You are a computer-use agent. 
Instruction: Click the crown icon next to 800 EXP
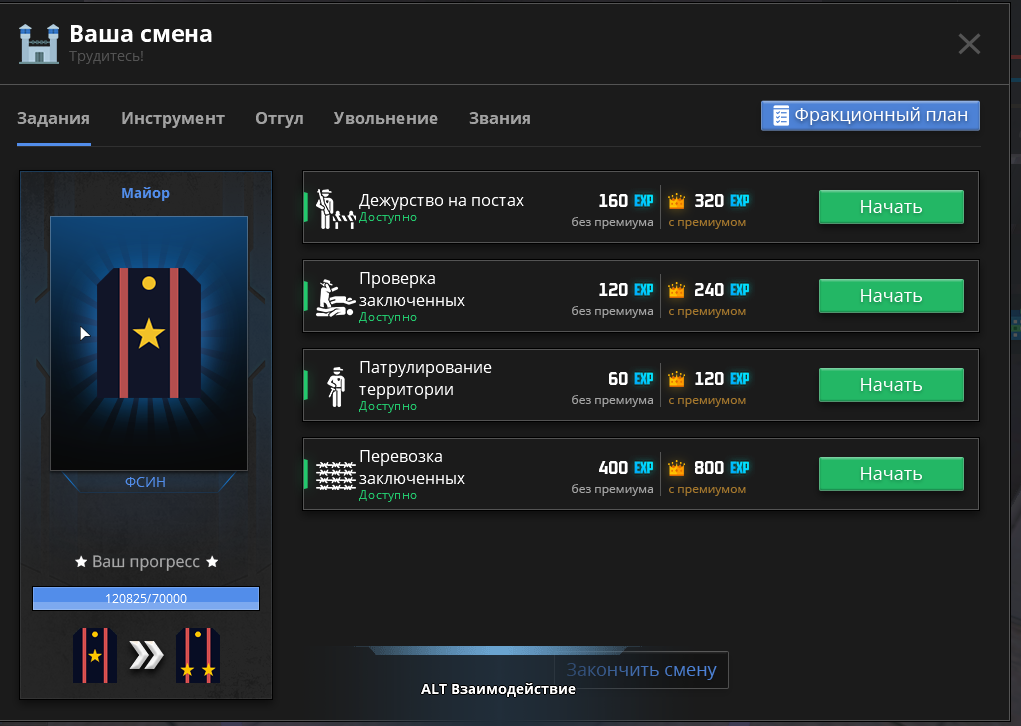677,468
